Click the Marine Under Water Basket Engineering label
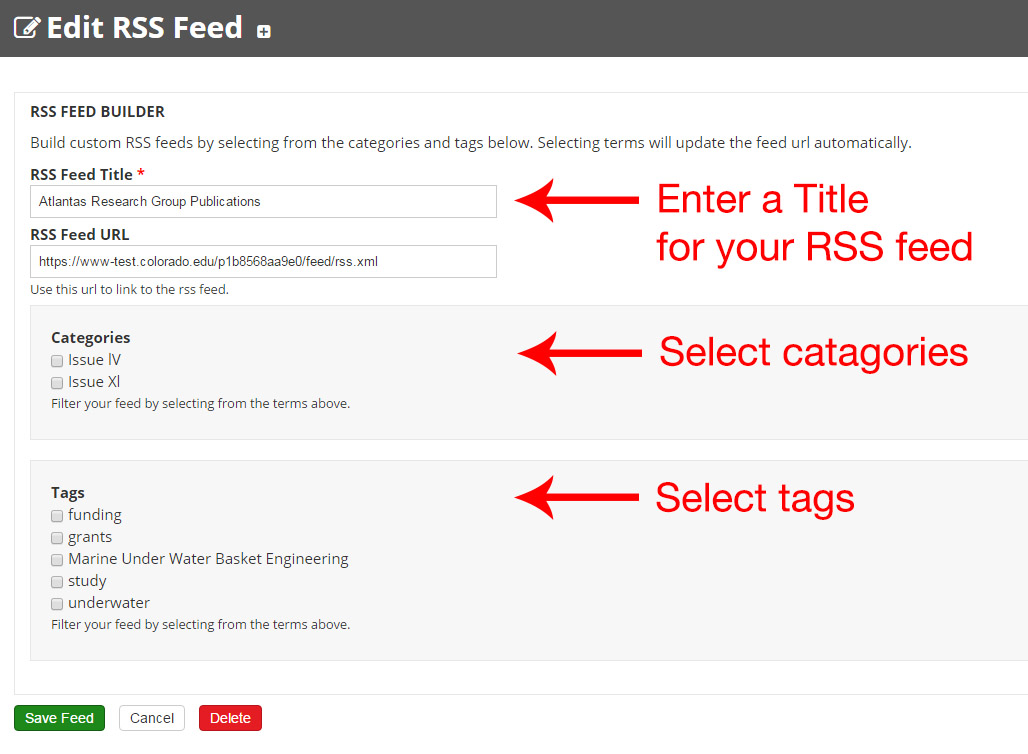Image resolution: width=1028 pixels, height=754 pixels. tap(208, 559)
